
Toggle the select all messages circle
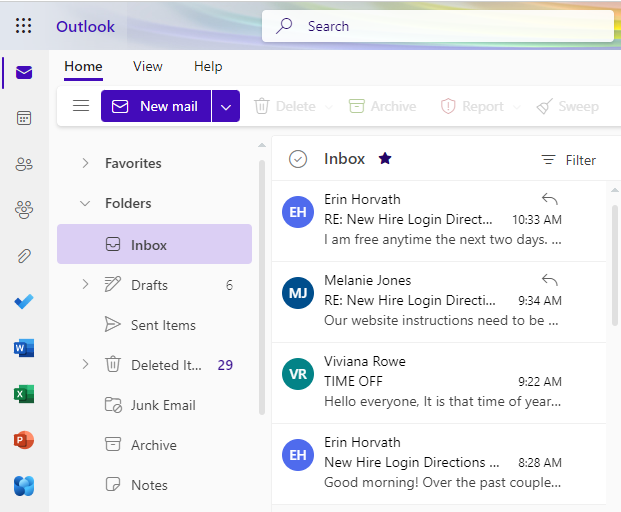pos(298,159)
